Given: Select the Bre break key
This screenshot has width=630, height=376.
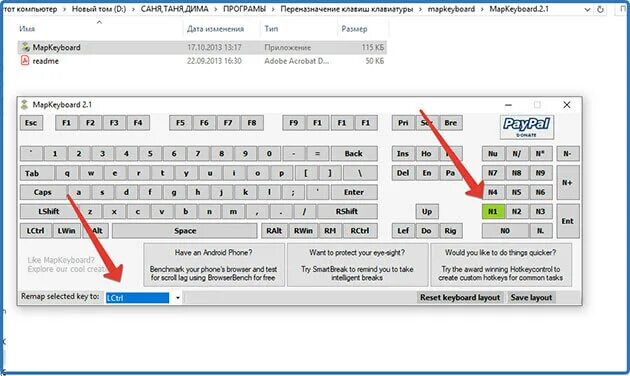Looking at the screenshot, I should click(x=450, y=123).
